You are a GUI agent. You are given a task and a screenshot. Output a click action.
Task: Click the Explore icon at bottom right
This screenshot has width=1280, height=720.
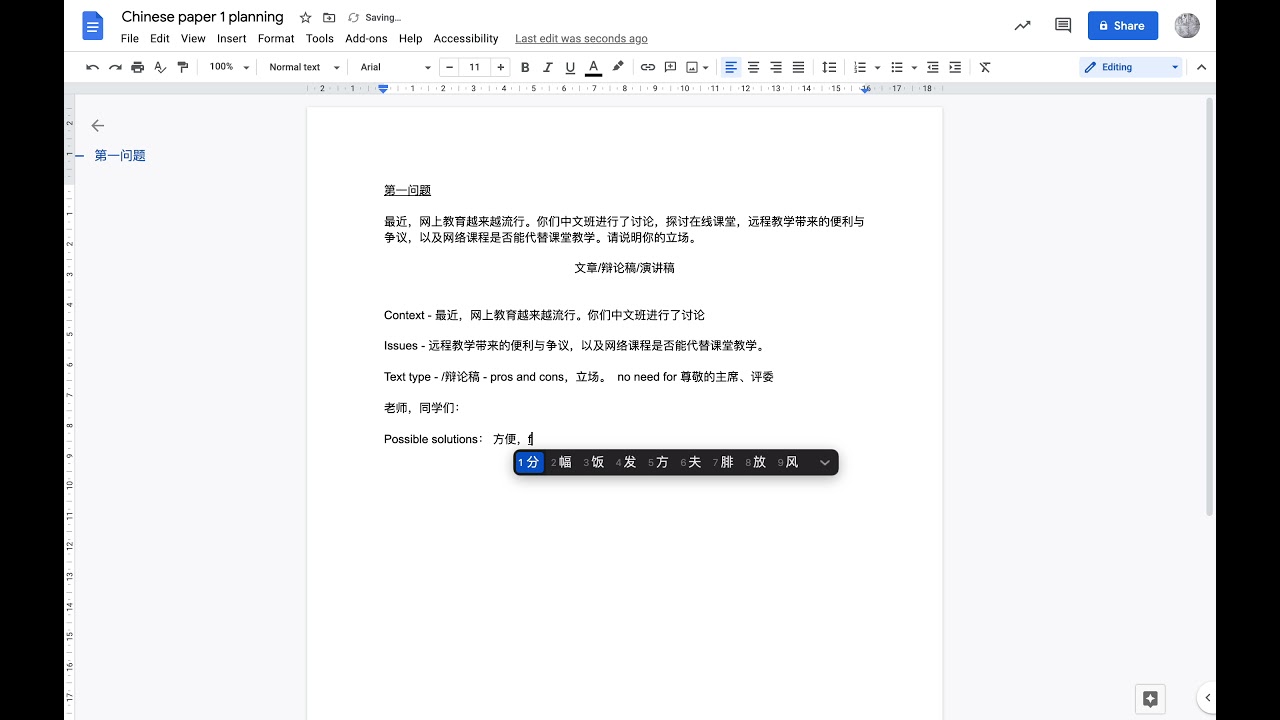pos(1150,699)
